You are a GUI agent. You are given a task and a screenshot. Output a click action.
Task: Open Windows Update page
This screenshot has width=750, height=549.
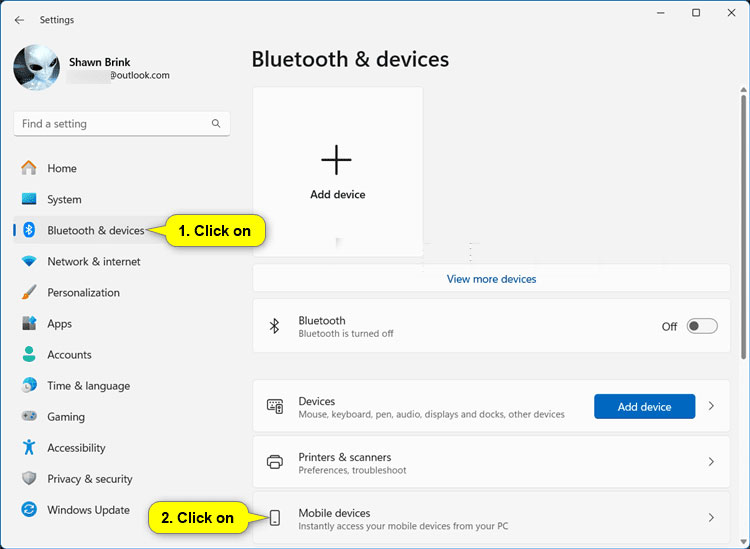tap(88, 510)
